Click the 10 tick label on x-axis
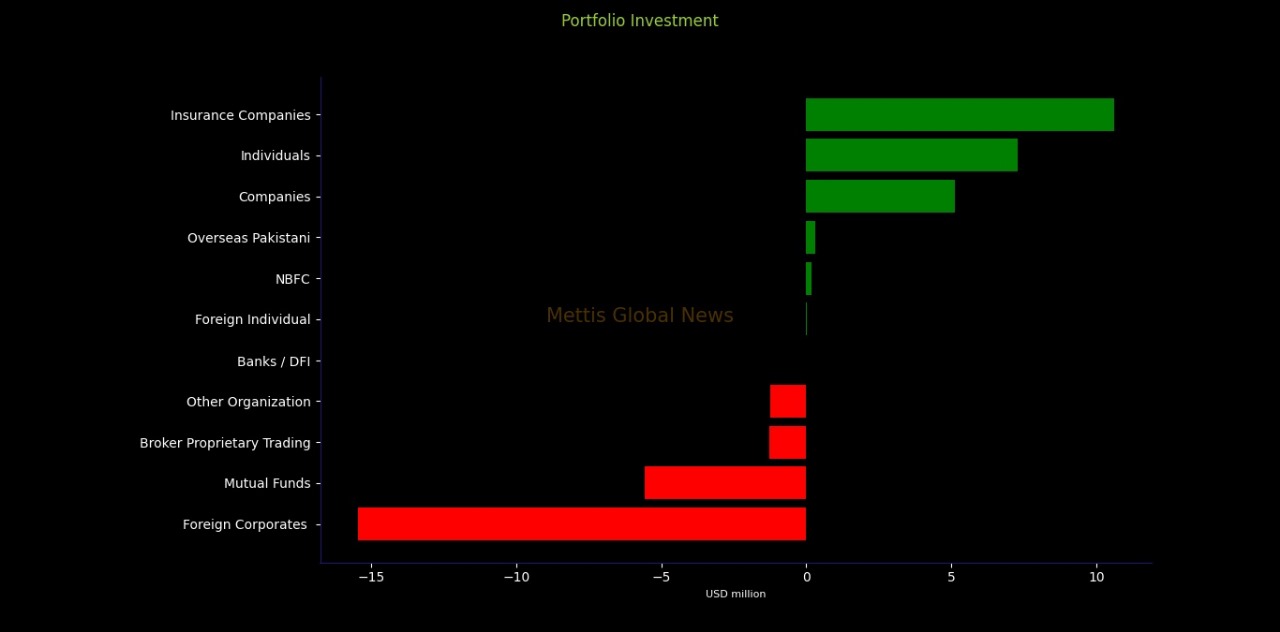Screen dimensions: 1280x632 pos(1096,578)
